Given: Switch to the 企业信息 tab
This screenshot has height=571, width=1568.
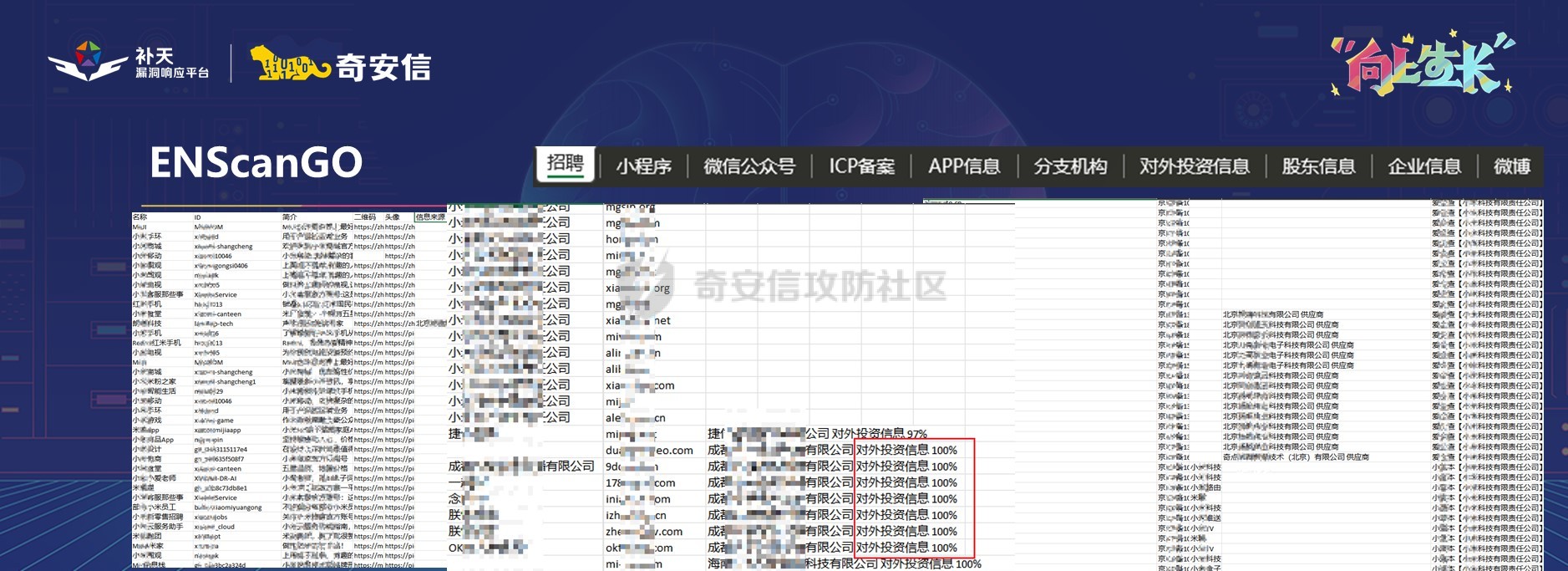Looking at the screenshot, I should click(1424, 166).
